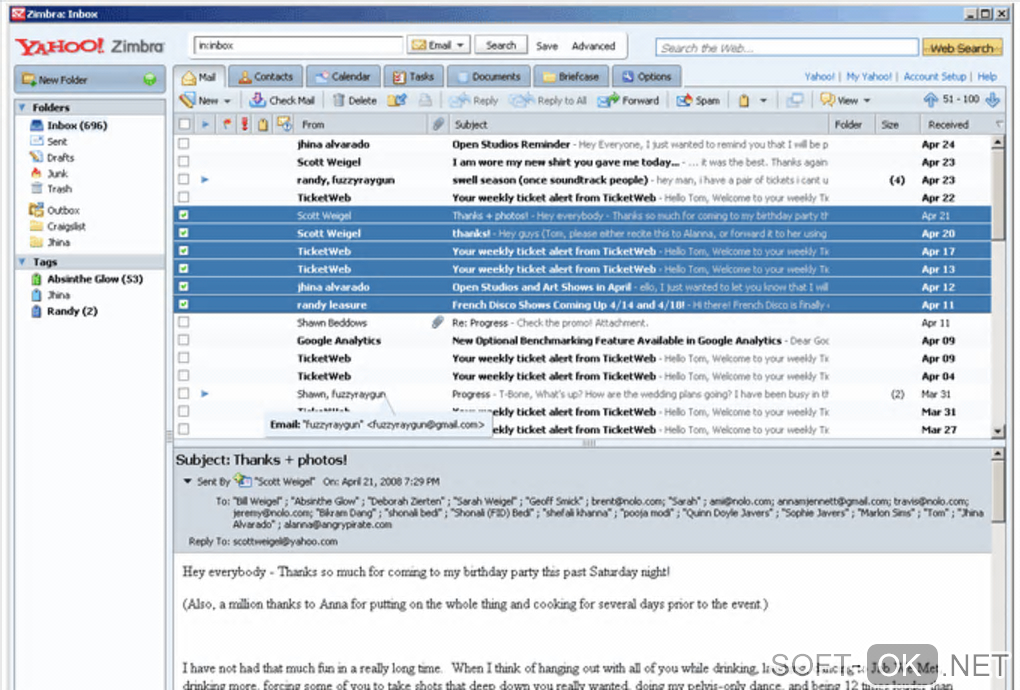The width and height of the screenshot is (1020, 690).
Task: Check the Google Analytics message checkbox
Action: pos(184,340)
